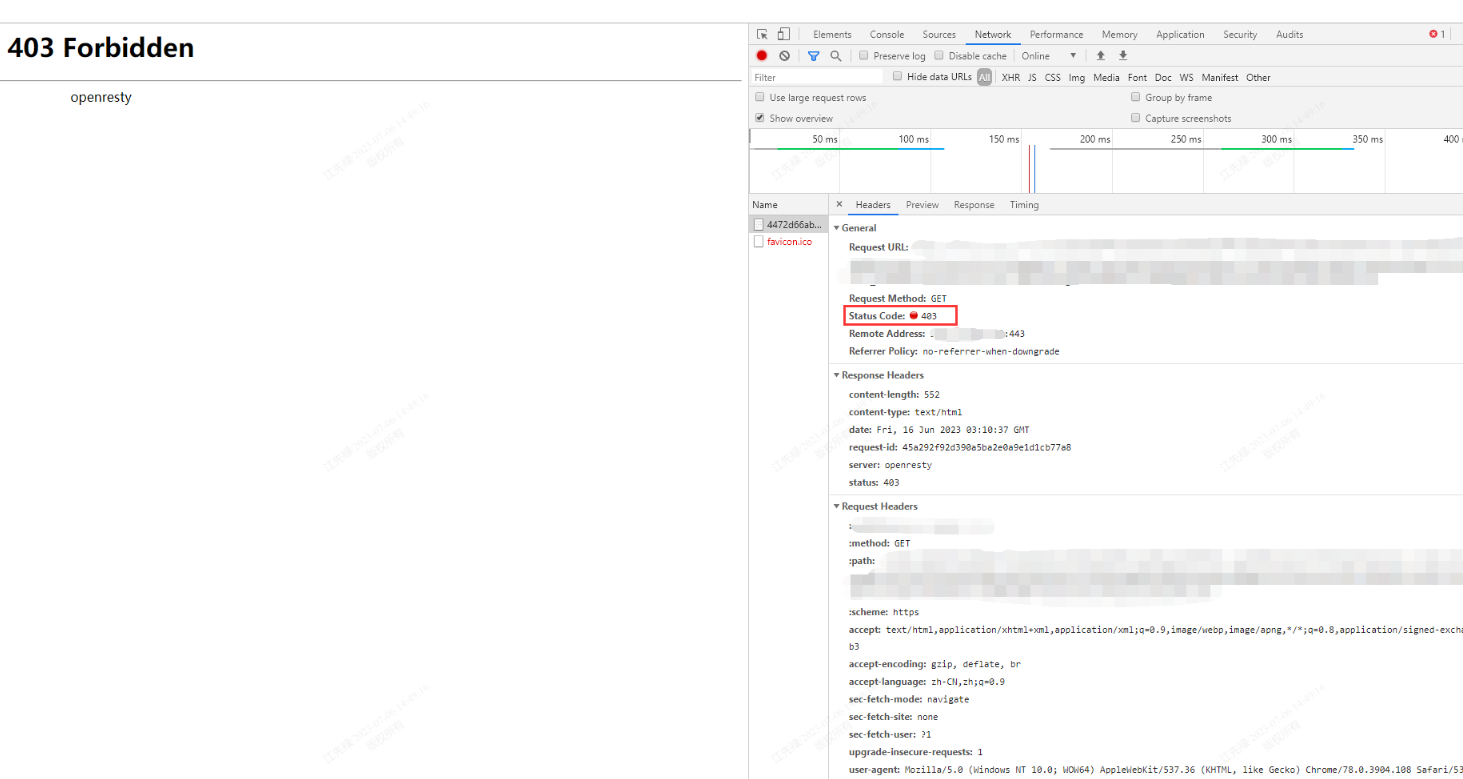Viewport: 1463px width, 779px height.
Task: Close the request details pane
Action: [x=839, y=204]
